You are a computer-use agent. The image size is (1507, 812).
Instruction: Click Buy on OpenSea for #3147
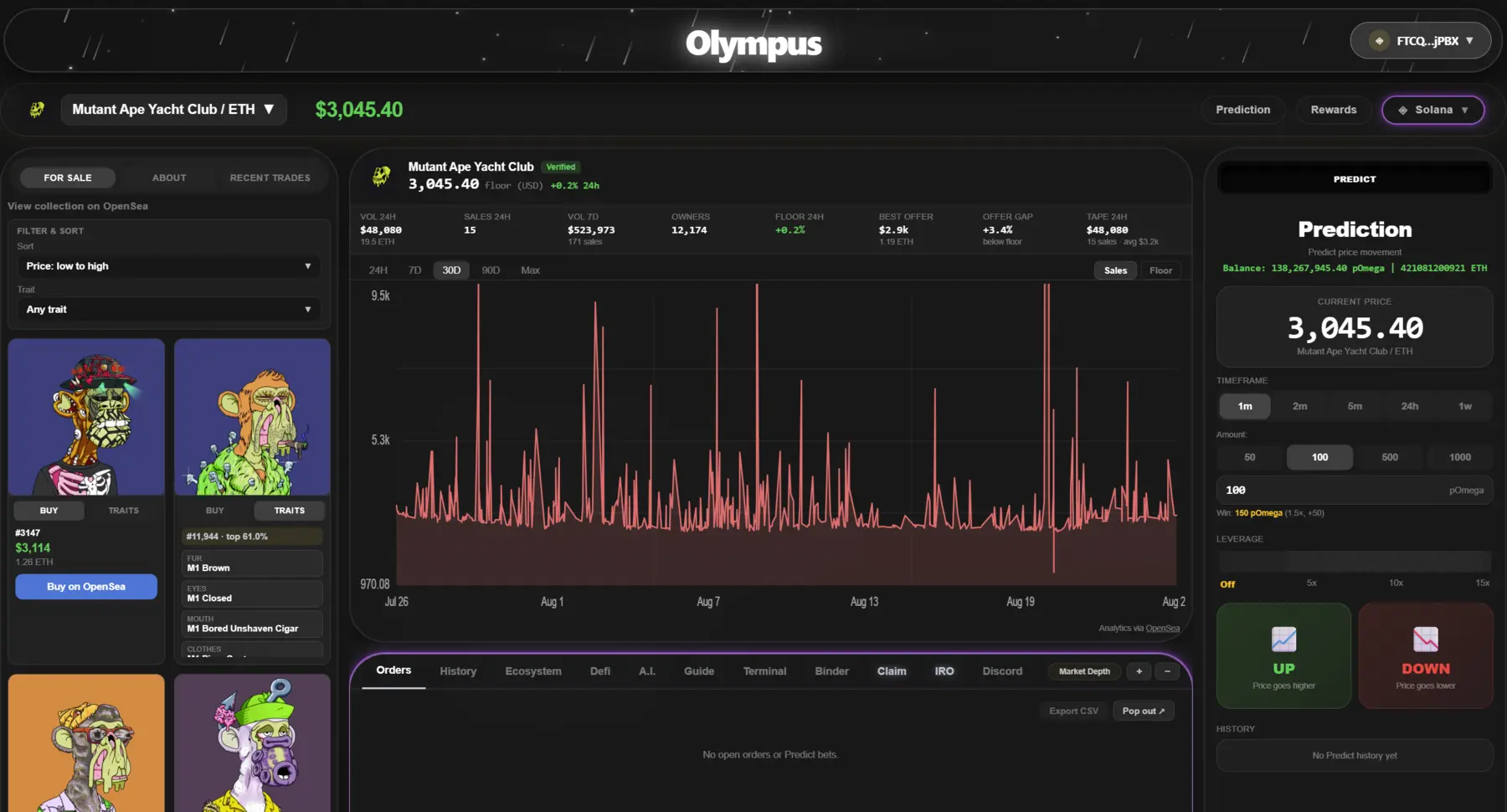[x=86, y=587]
